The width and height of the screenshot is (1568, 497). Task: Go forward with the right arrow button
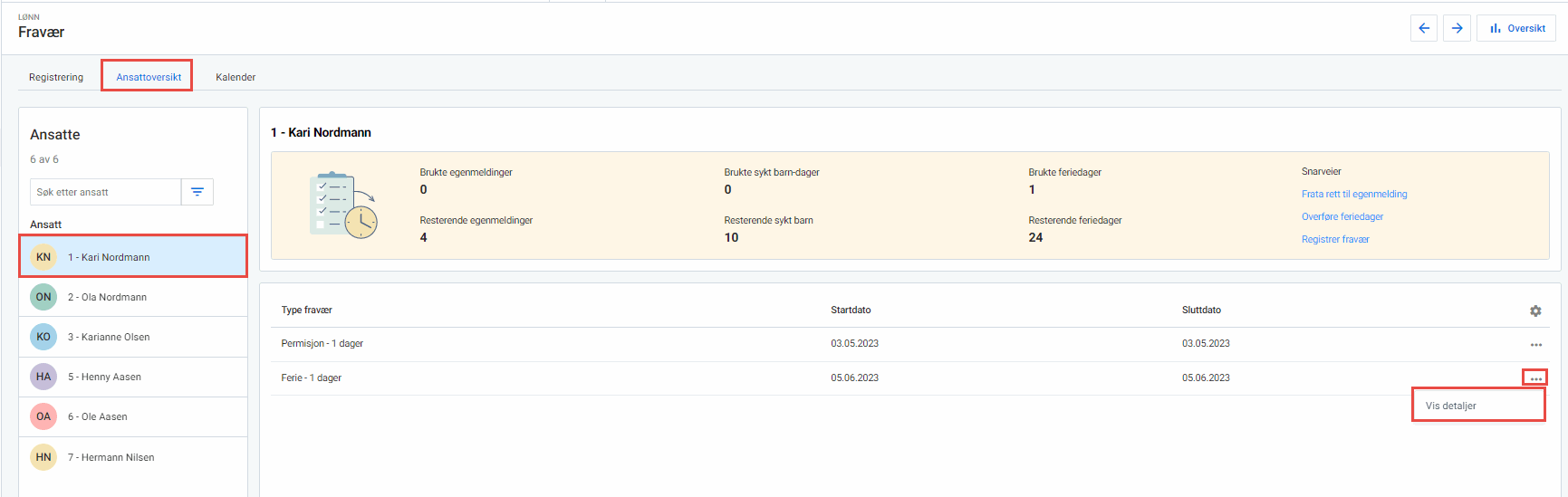coord(1457,28)
